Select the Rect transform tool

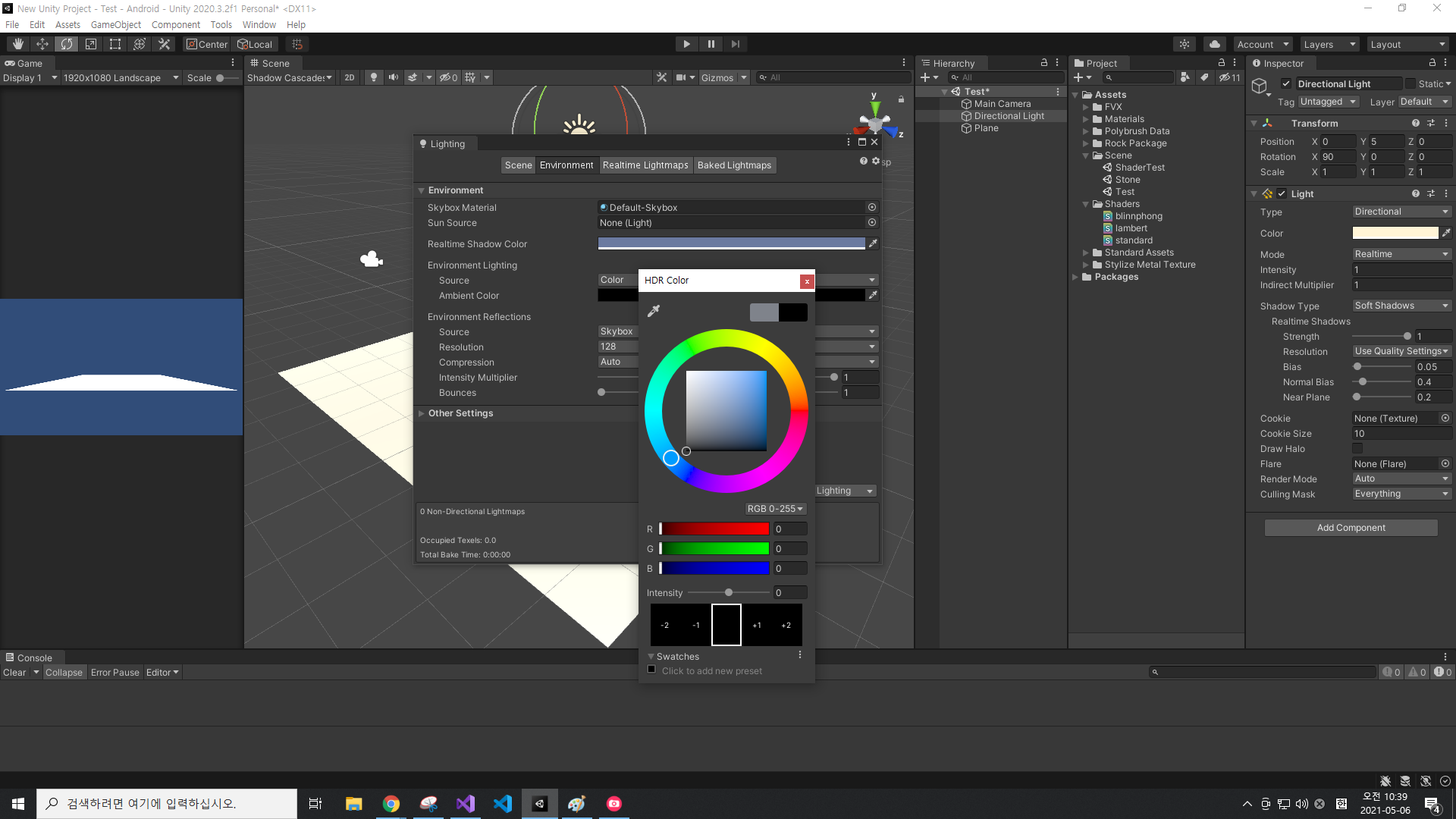point(115,44)
